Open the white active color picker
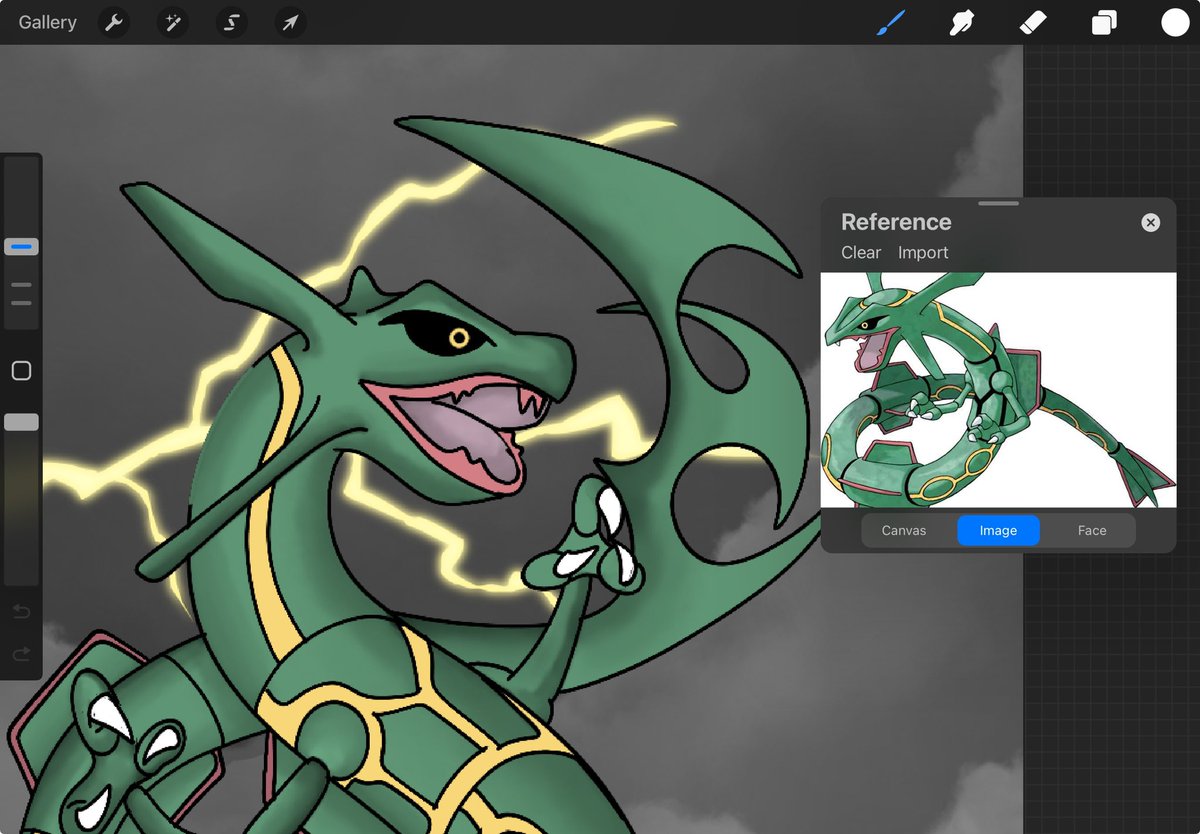This screenshot has width=1200, height=834. tap(1175, 22)
